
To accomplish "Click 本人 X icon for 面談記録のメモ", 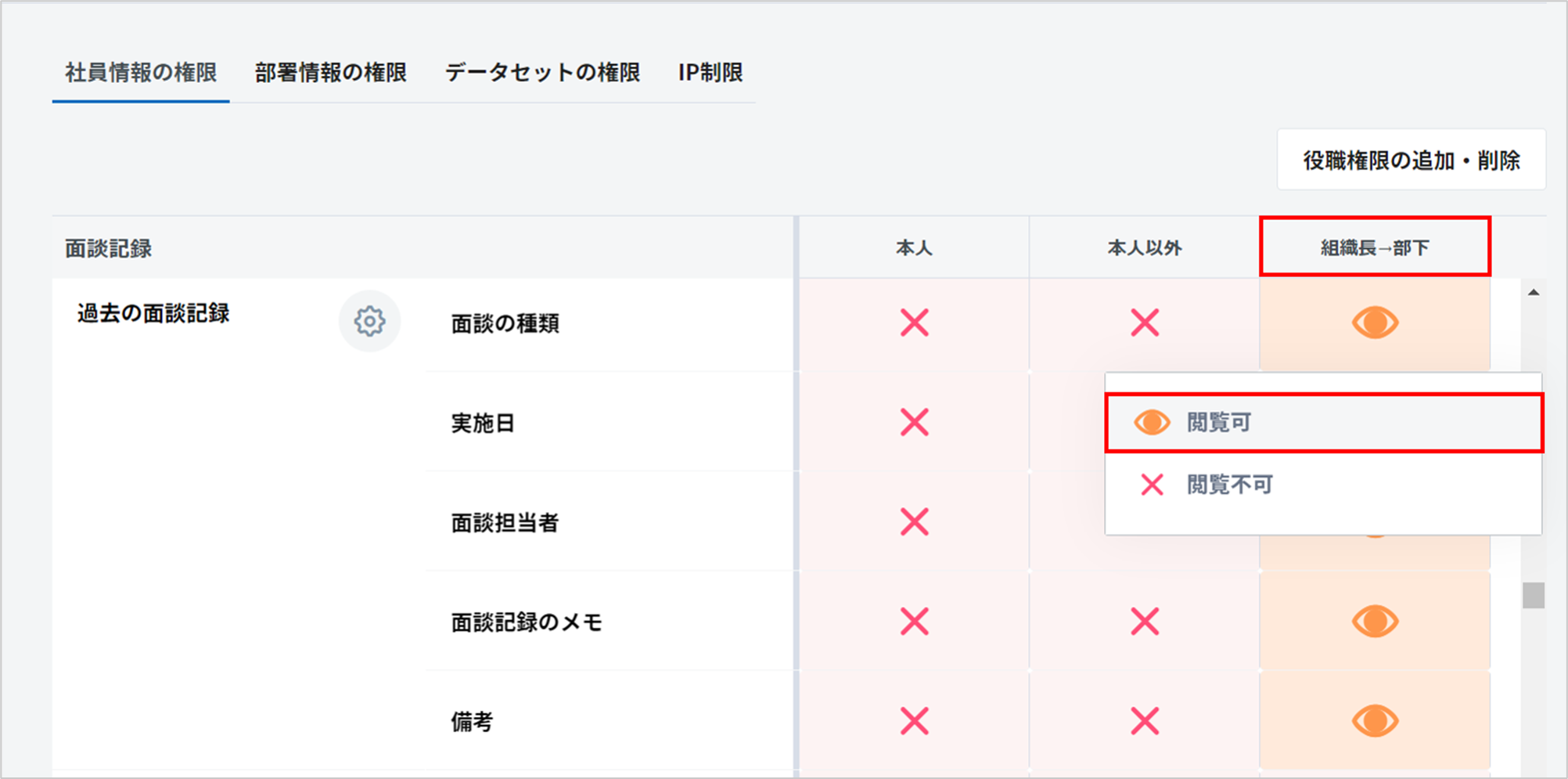I will coord(914,622).
